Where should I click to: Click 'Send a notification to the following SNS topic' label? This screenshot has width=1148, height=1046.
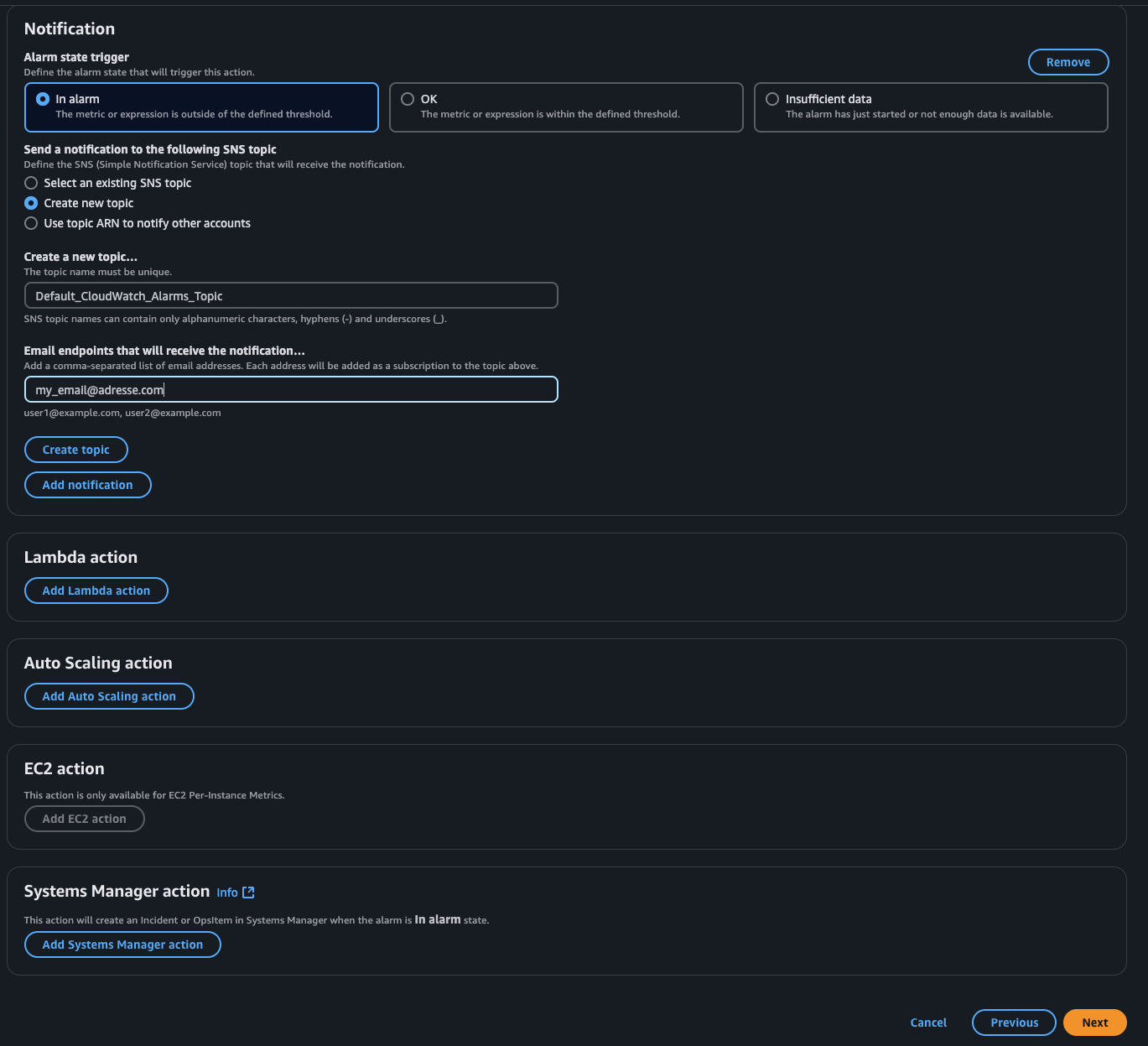tap(150, 149)
